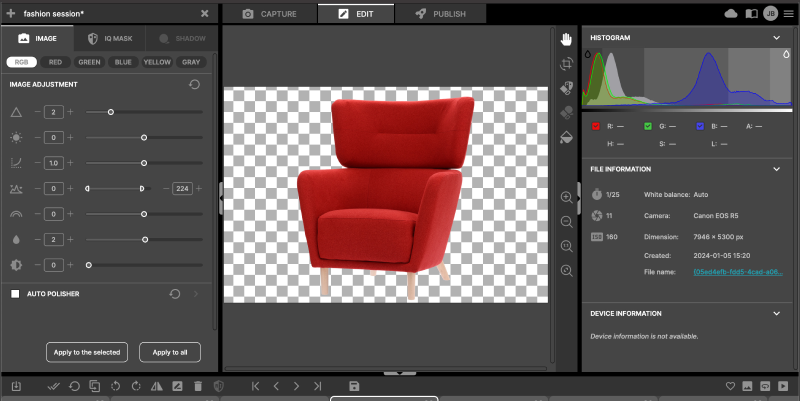Open the IQ MASK panel tab
This screenshot has width=800, height=401.
[x=110, y=38]
